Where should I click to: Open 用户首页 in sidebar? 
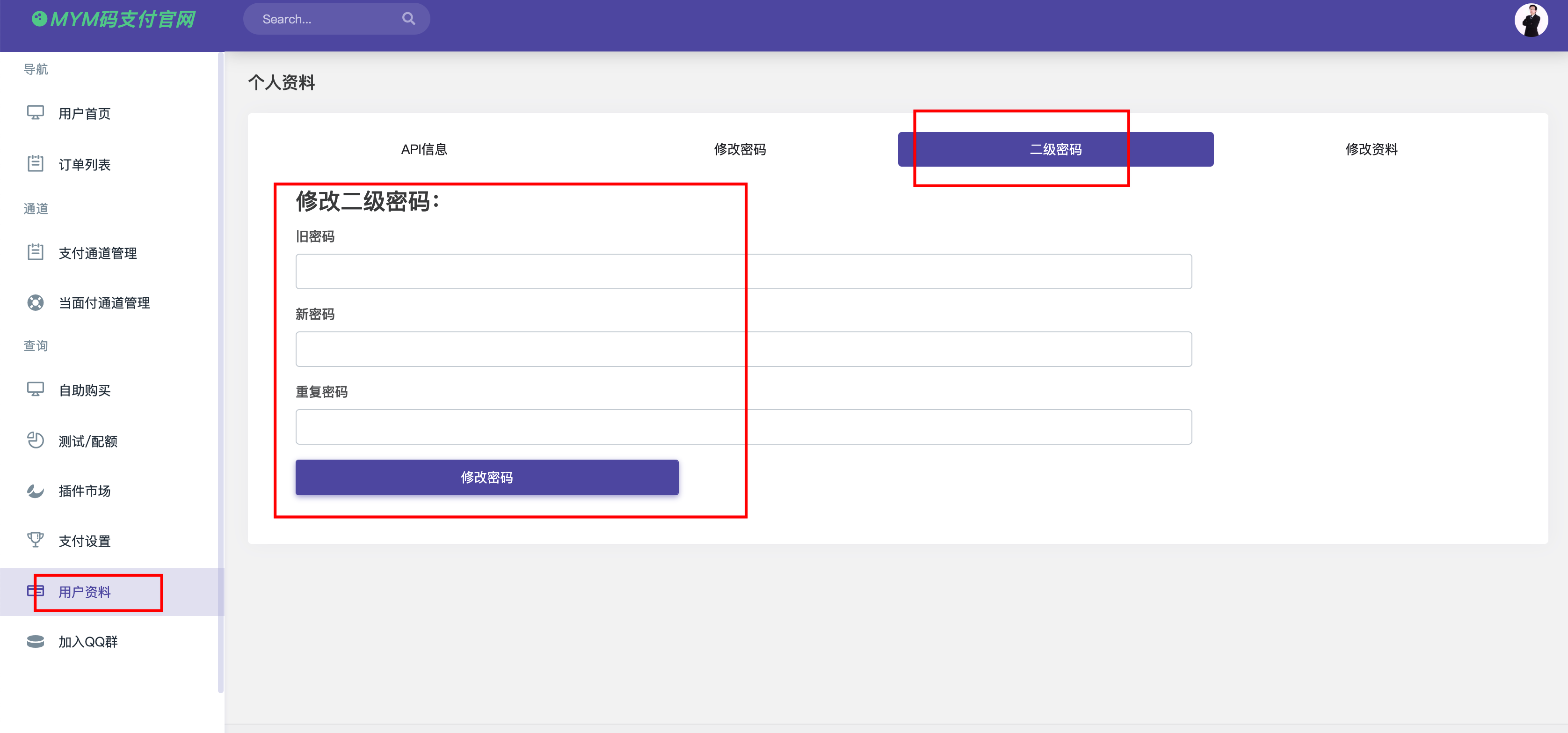point(85,114)
